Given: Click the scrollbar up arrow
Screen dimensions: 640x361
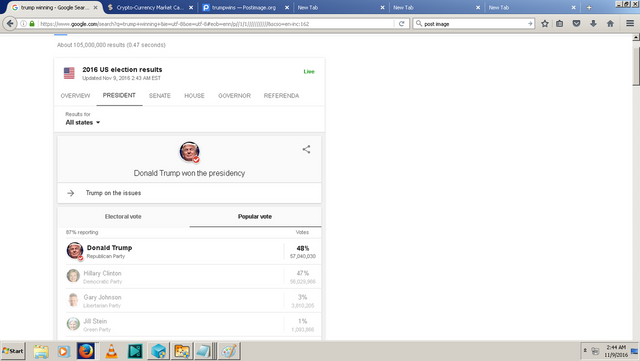Looking at the screenshot, I should (636, 38).
